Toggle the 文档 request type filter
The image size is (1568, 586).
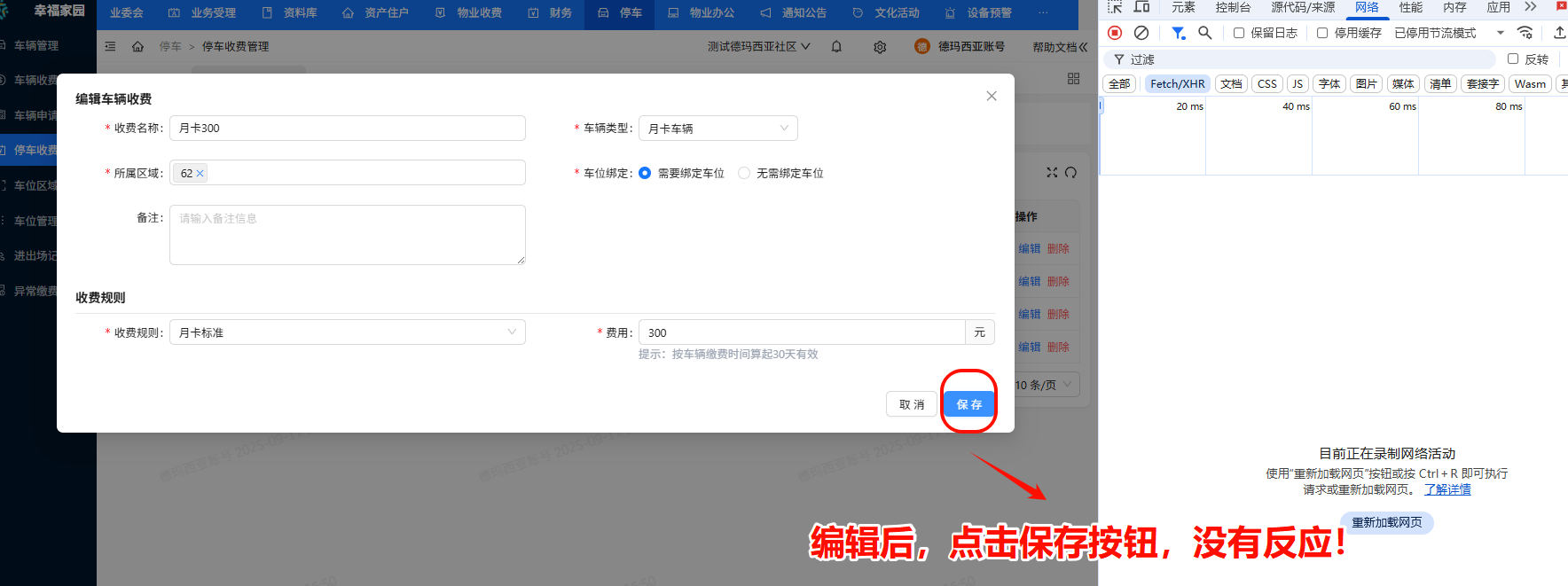1231,84
